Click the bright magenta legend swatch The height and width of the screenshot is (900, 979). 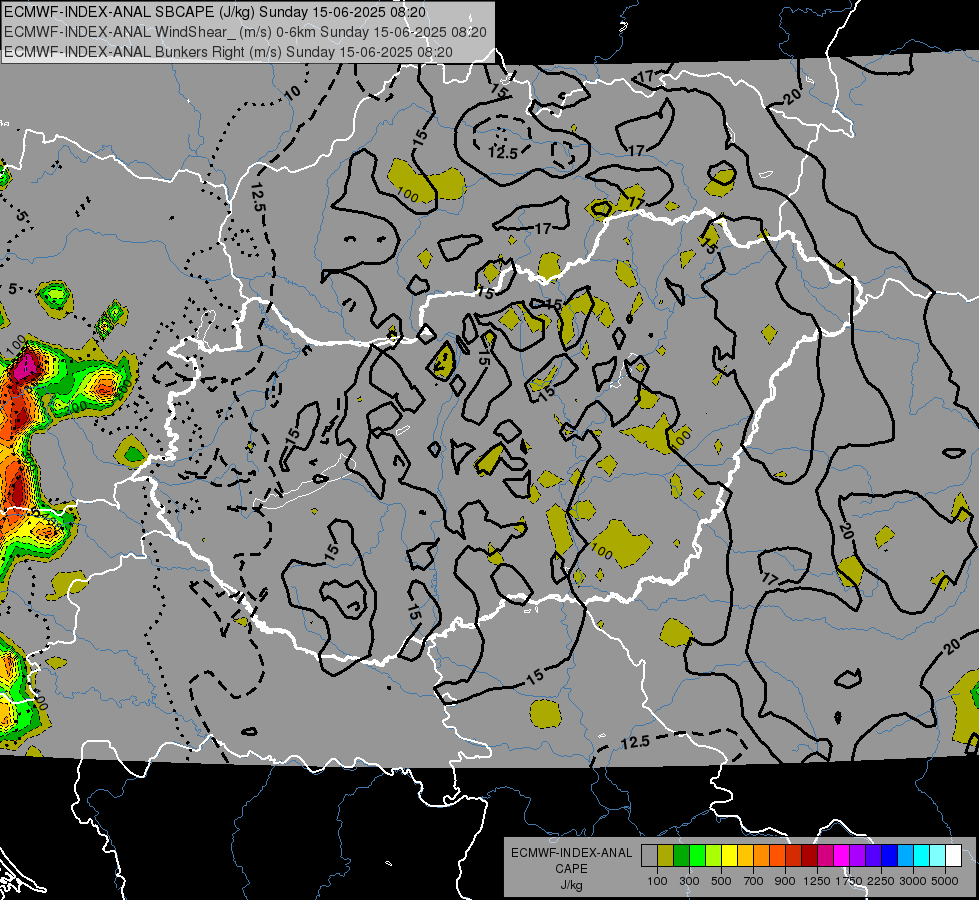[x=842, y=856]
